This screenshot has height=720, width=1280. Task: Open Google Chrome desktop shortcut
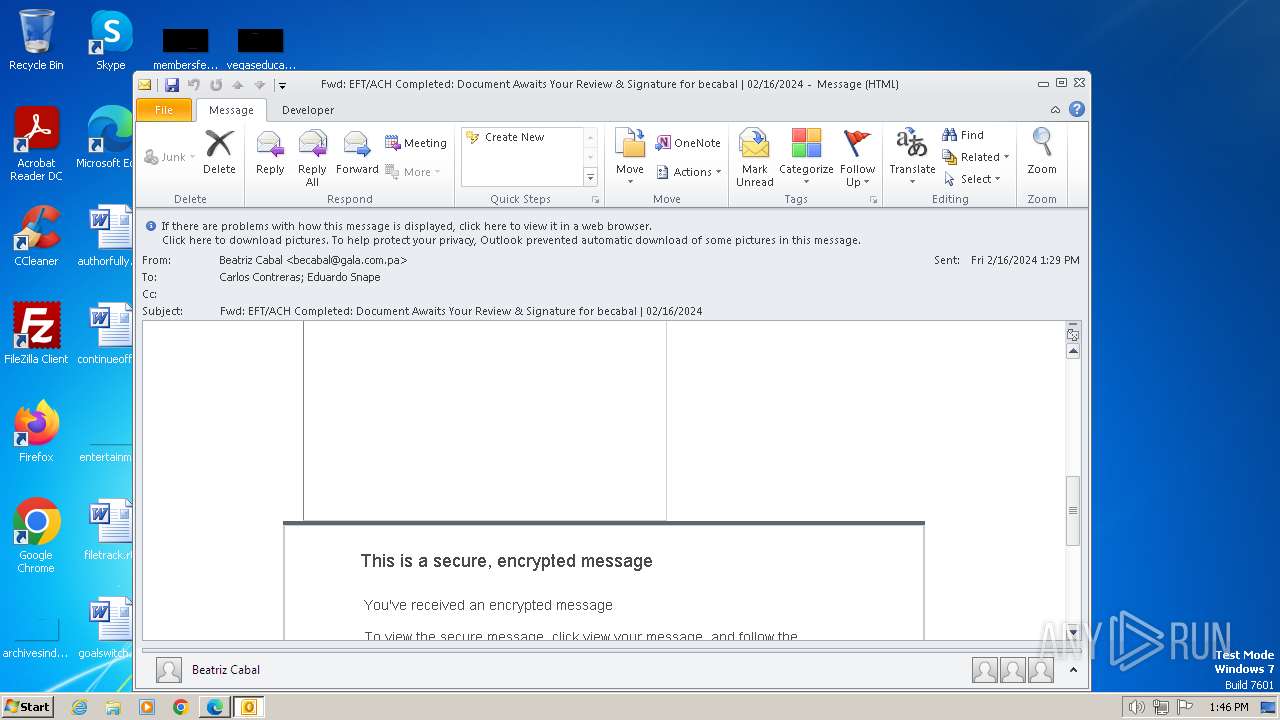point(36,536)
